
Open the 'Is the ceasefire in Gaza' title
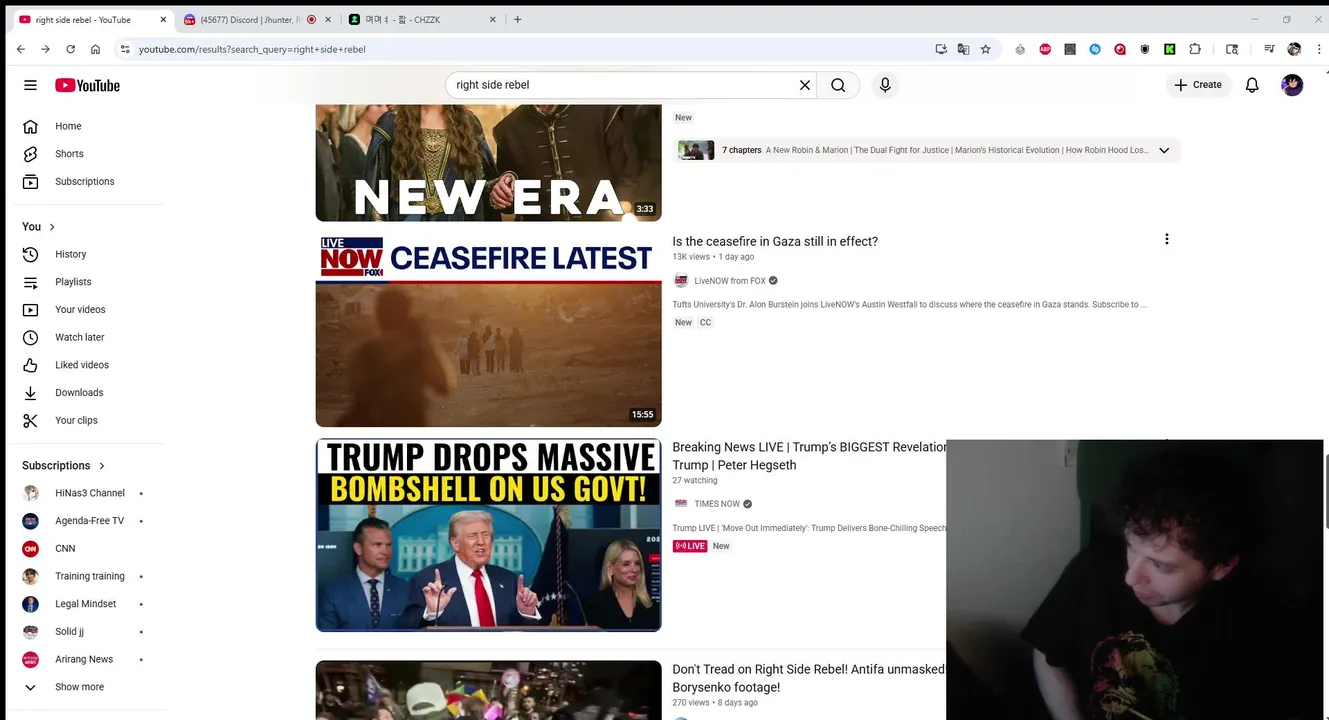[x=775, y=241]
